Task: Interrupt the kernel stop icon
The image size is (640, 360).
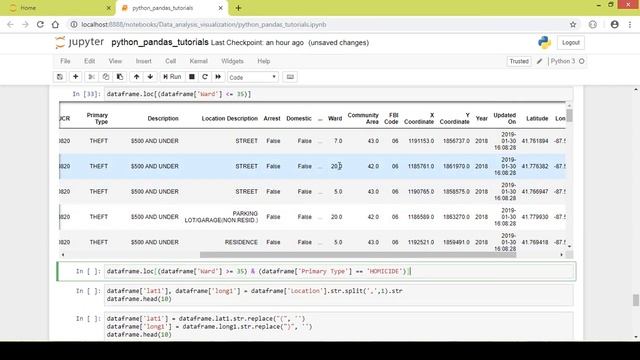Action: pos(191,77)
